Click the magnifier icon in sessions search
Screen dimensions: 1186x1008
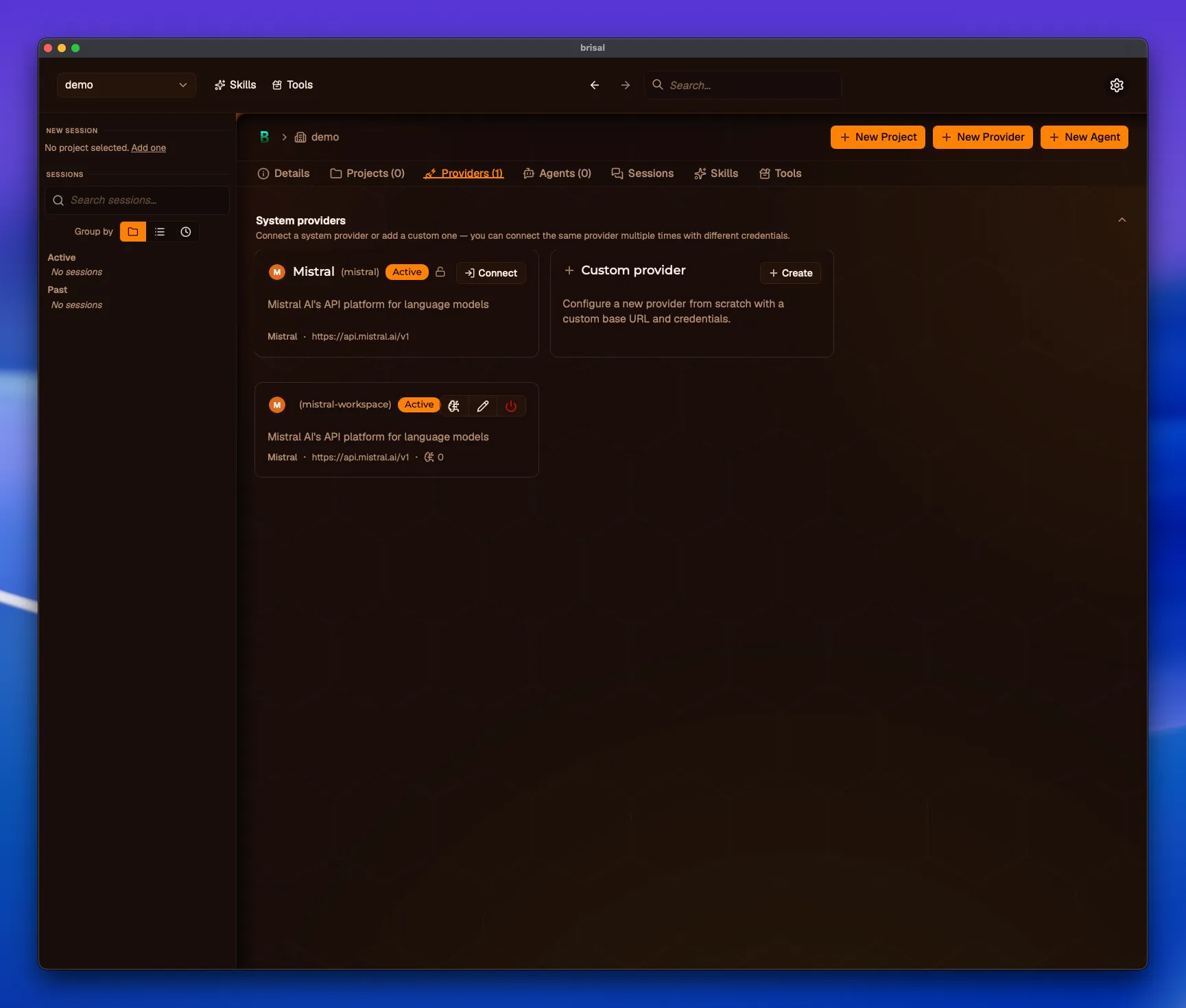pos(58,200)
